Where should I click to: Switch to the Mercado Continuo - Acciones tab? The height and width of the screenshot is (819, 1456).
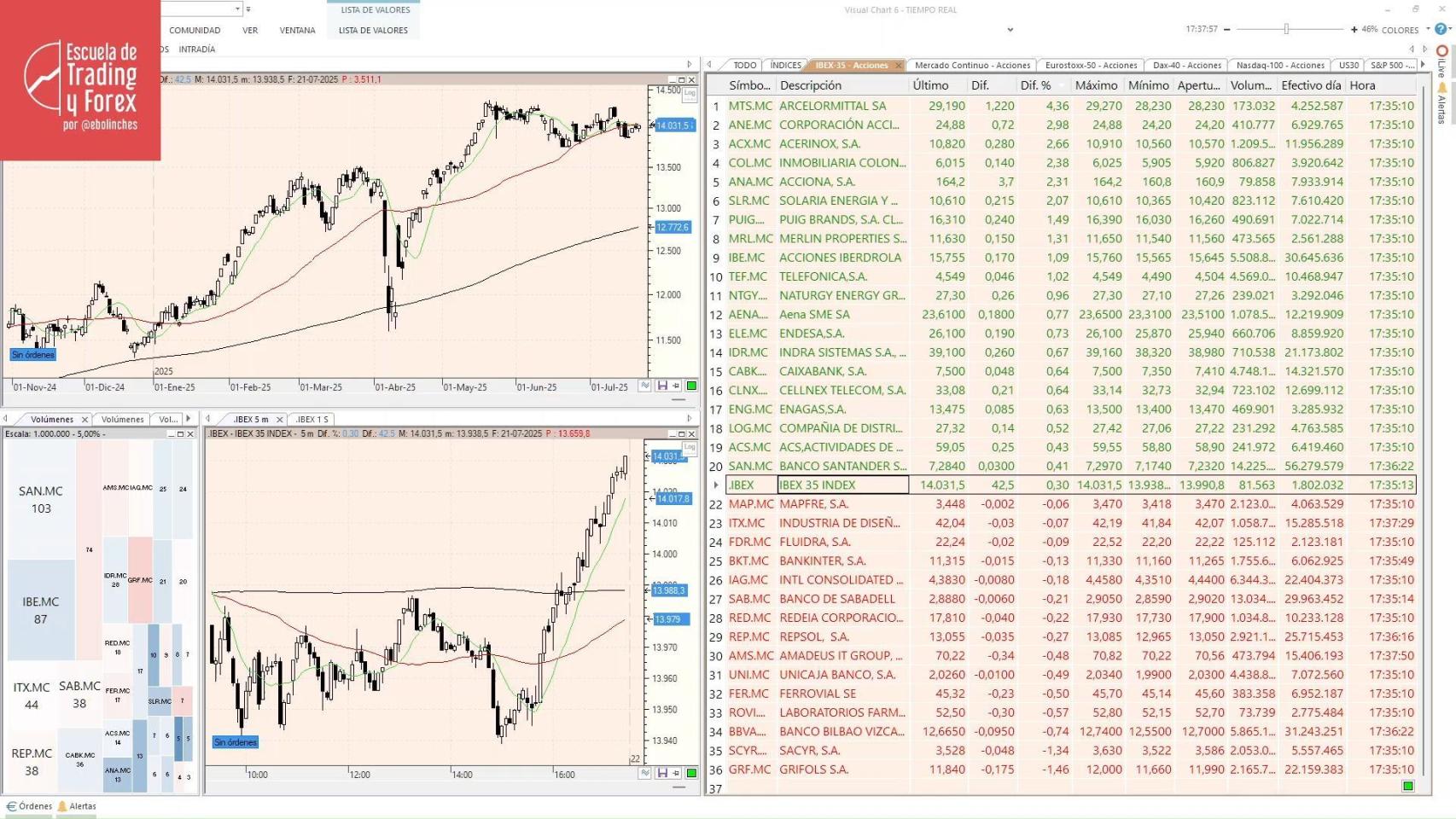[x=972, y=65]
